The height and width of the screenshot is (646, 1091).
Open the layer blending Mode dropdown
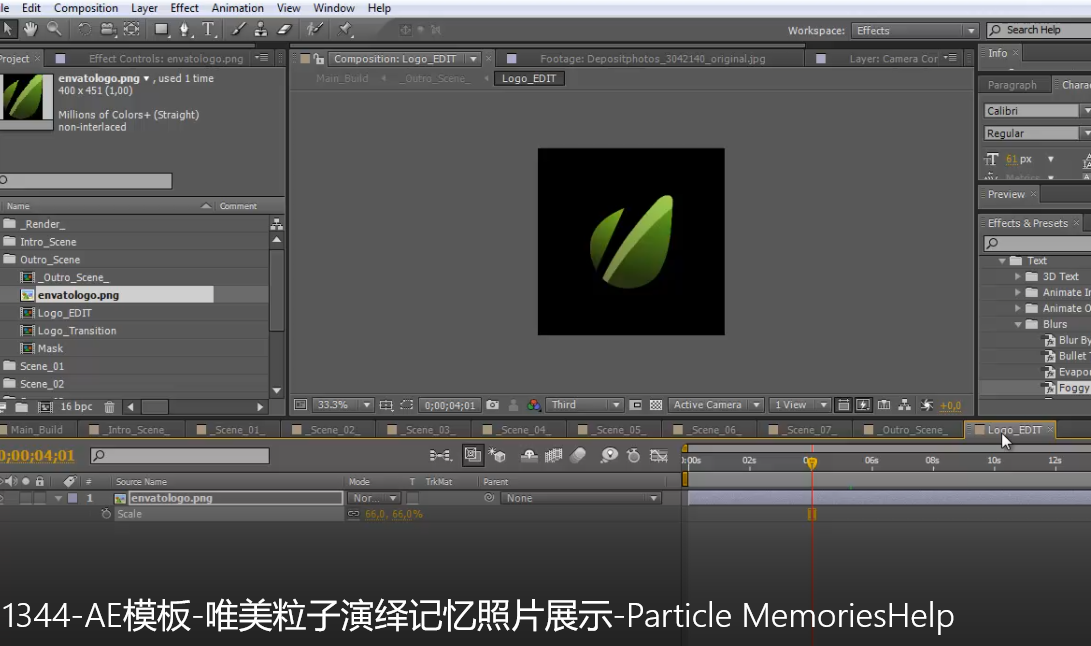[x=374, y=498]
